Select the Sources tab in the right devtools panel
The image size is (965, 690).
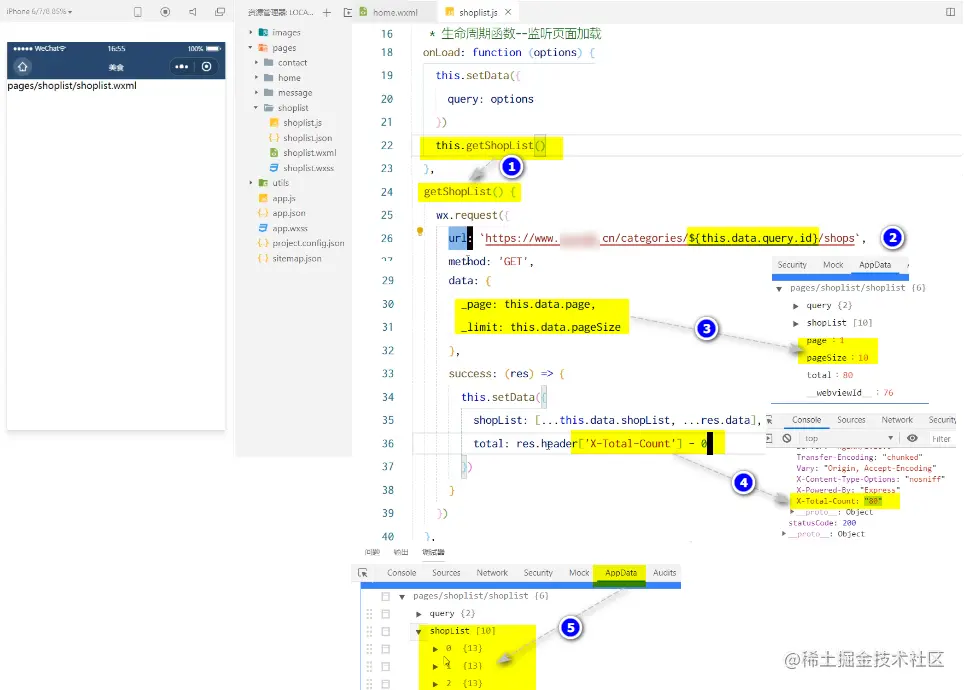pyautogui.click(x=851, y=420)
